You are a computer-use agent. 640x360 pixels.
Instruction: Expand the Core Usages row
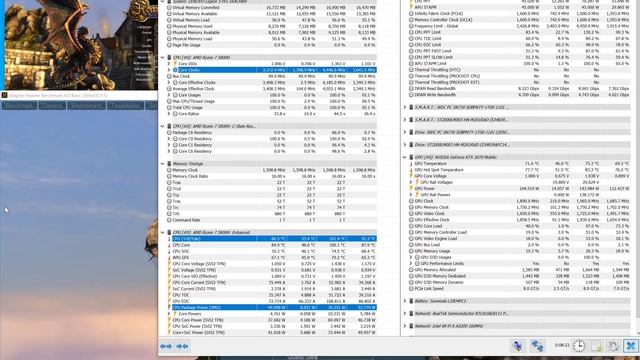coord(169,95)
